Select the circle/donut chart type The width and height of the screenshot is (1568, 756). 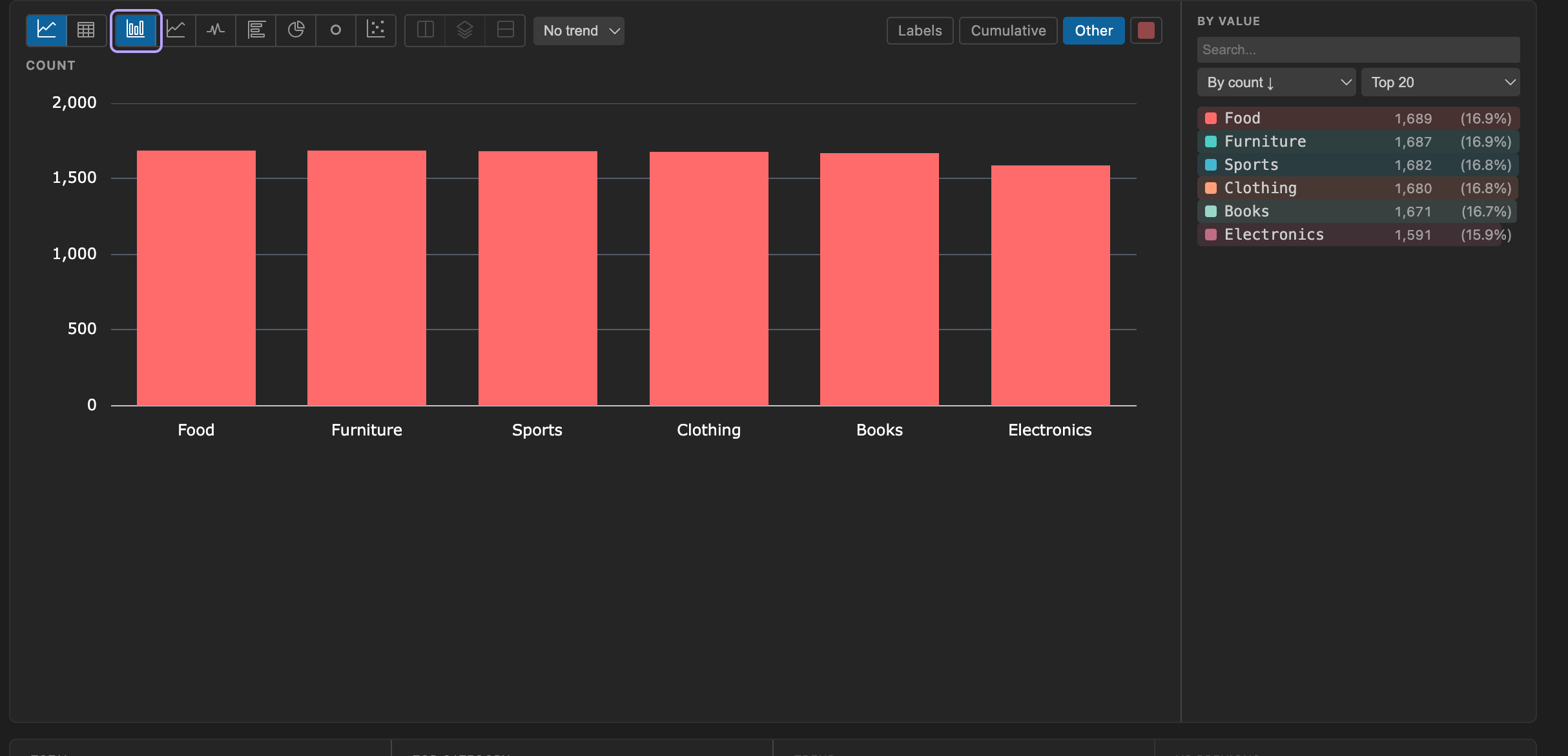(336, 30)
